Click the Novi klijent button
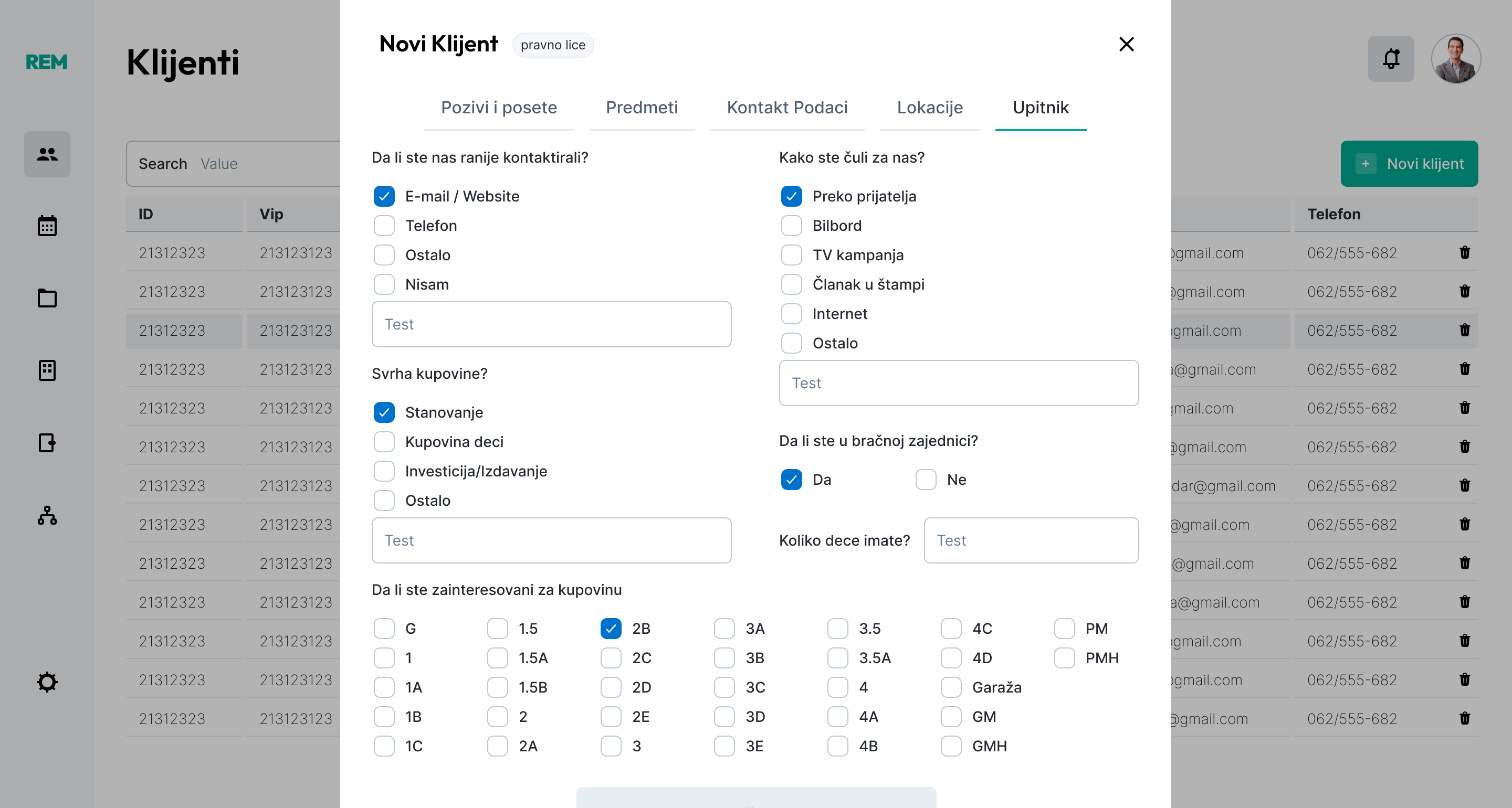The height and width of the screenshot is (808, 1512). [1409, 164]
